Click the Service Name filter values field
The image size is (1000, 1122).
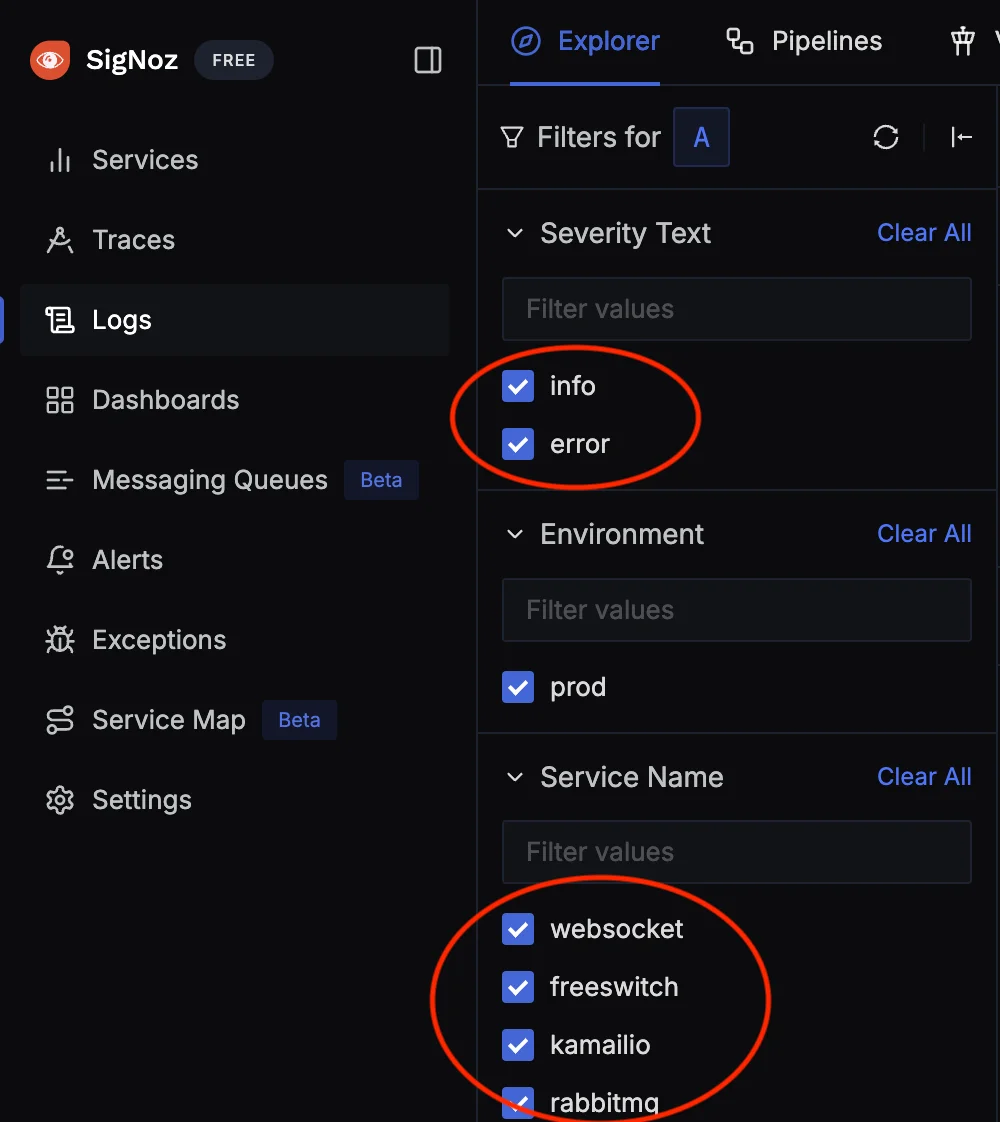pyautogui.click(x=737, y=852)
